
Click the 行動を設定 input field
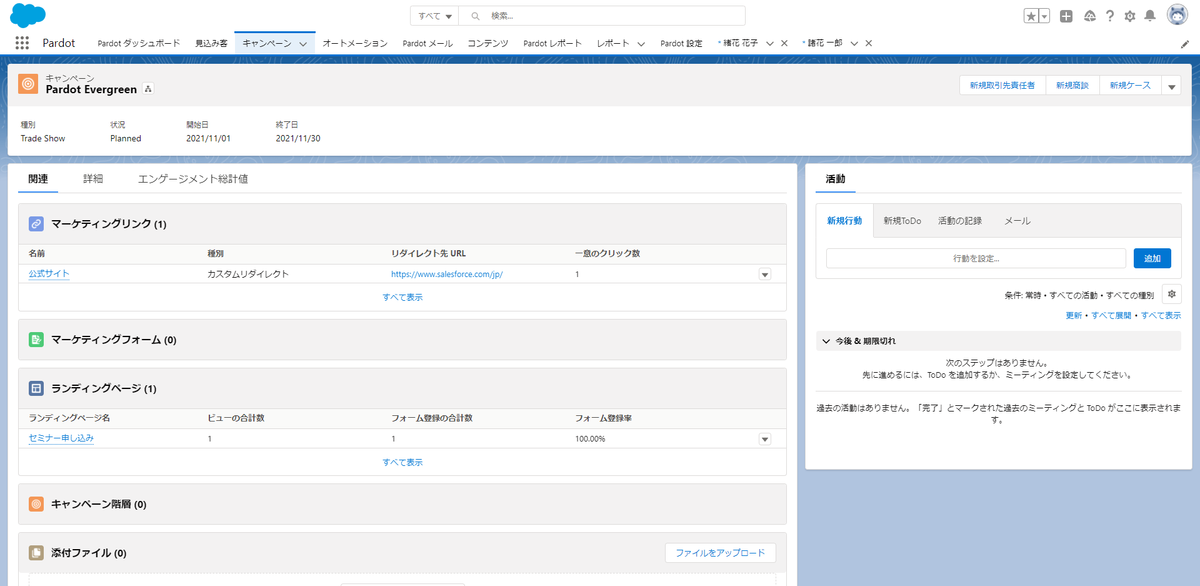[977, 258]
